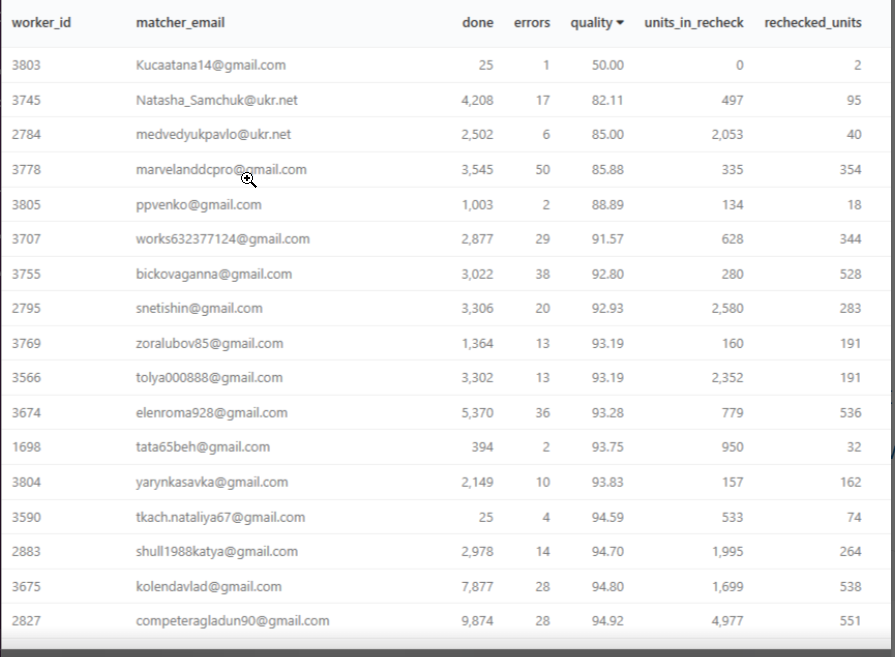Click quality value 93.28

(607, 413)
